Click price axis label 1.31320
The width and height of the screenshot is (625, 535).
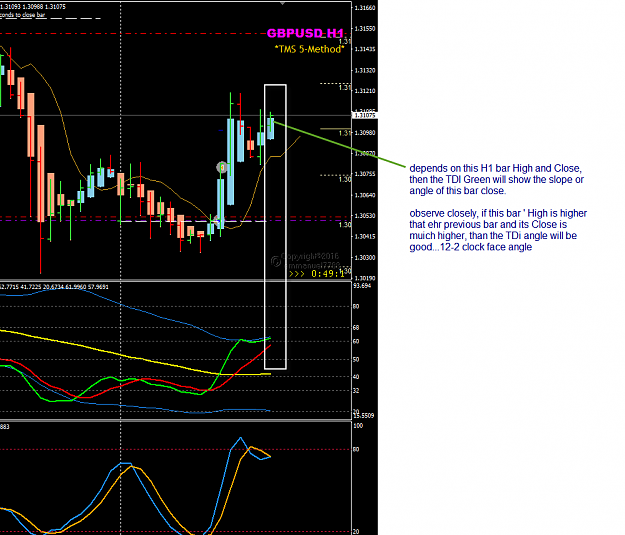(x=365, y=70)
